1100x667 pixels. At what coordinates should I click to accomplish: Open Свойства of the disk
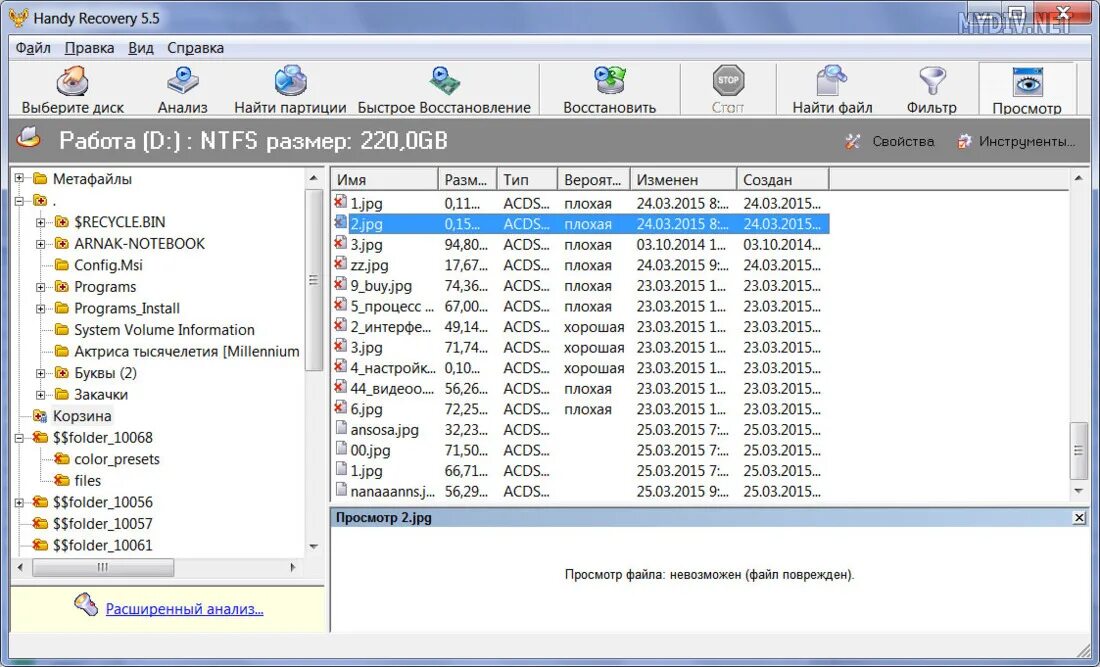pyautogui.click(x=890, y=142)
